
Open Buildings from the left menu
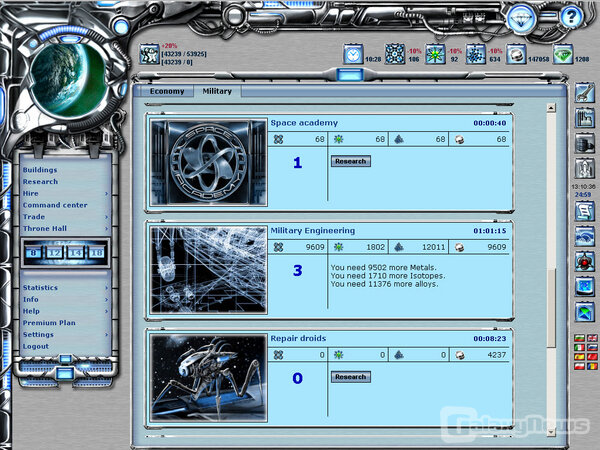(40, 170)
